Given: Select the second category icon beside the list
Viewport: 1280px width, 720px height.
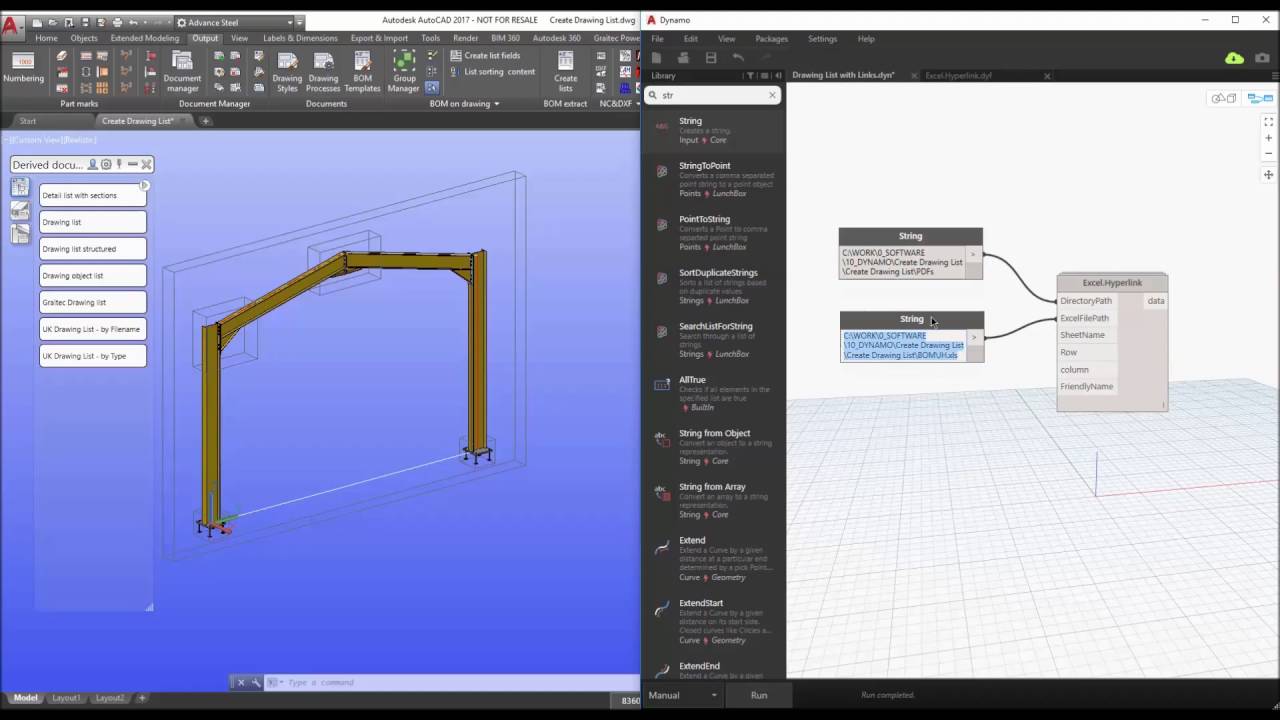Looking at the screenshot, I should (x=20, y=210).
